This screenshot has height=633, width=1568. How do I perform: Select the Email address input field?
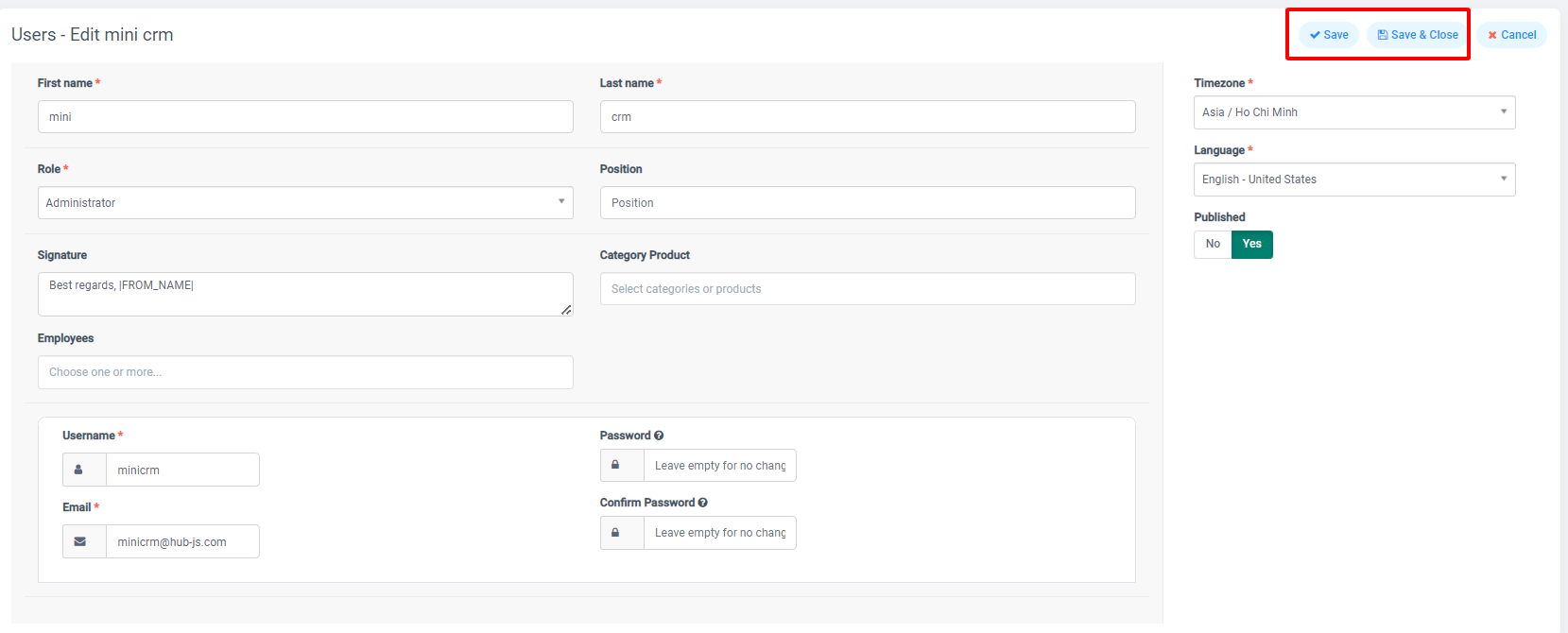[x=181, y=541]
